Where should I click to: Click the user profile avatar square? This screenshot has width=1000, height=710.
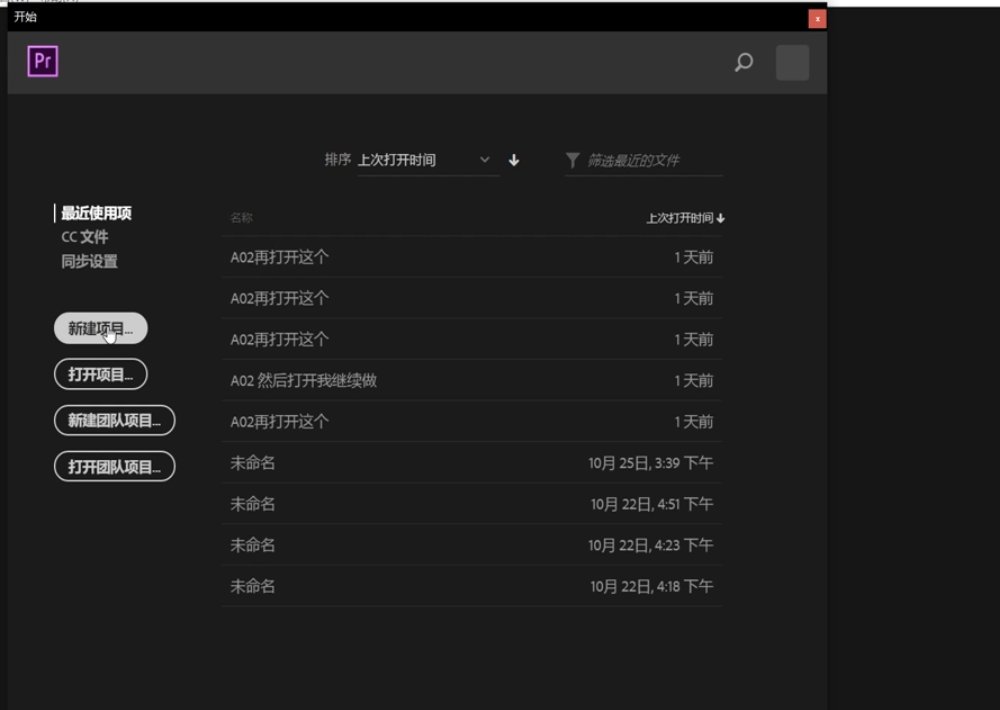pos(791,62)
